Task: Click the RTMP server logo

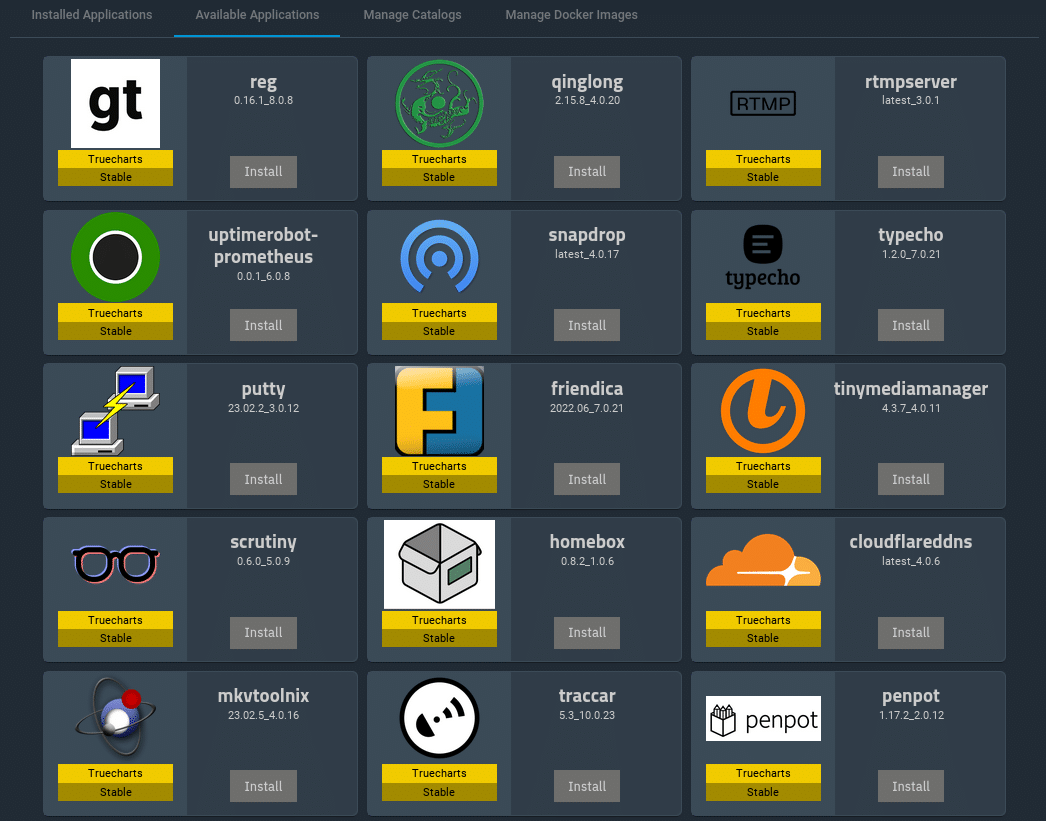Action: point(763,103)
